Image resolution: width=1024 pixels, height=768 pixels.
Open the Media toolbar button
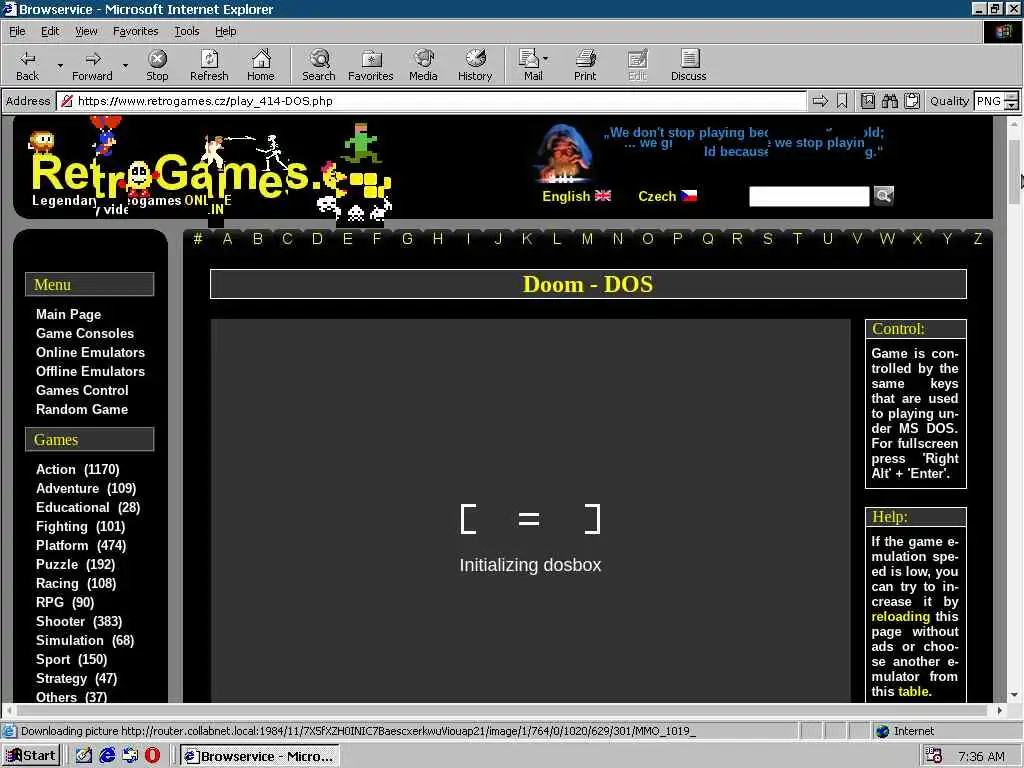point(423,65)
